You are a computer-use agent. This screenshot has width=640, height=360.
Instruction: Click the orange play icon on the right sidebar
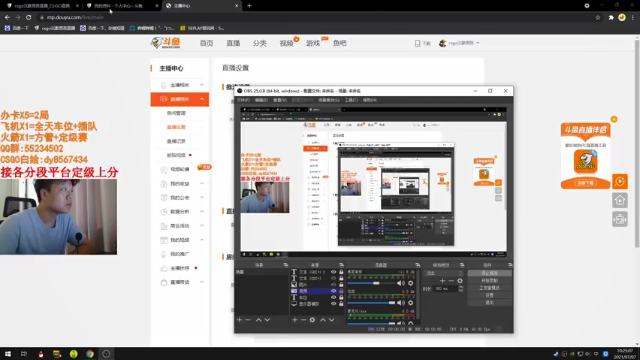(x=620, y=181)
